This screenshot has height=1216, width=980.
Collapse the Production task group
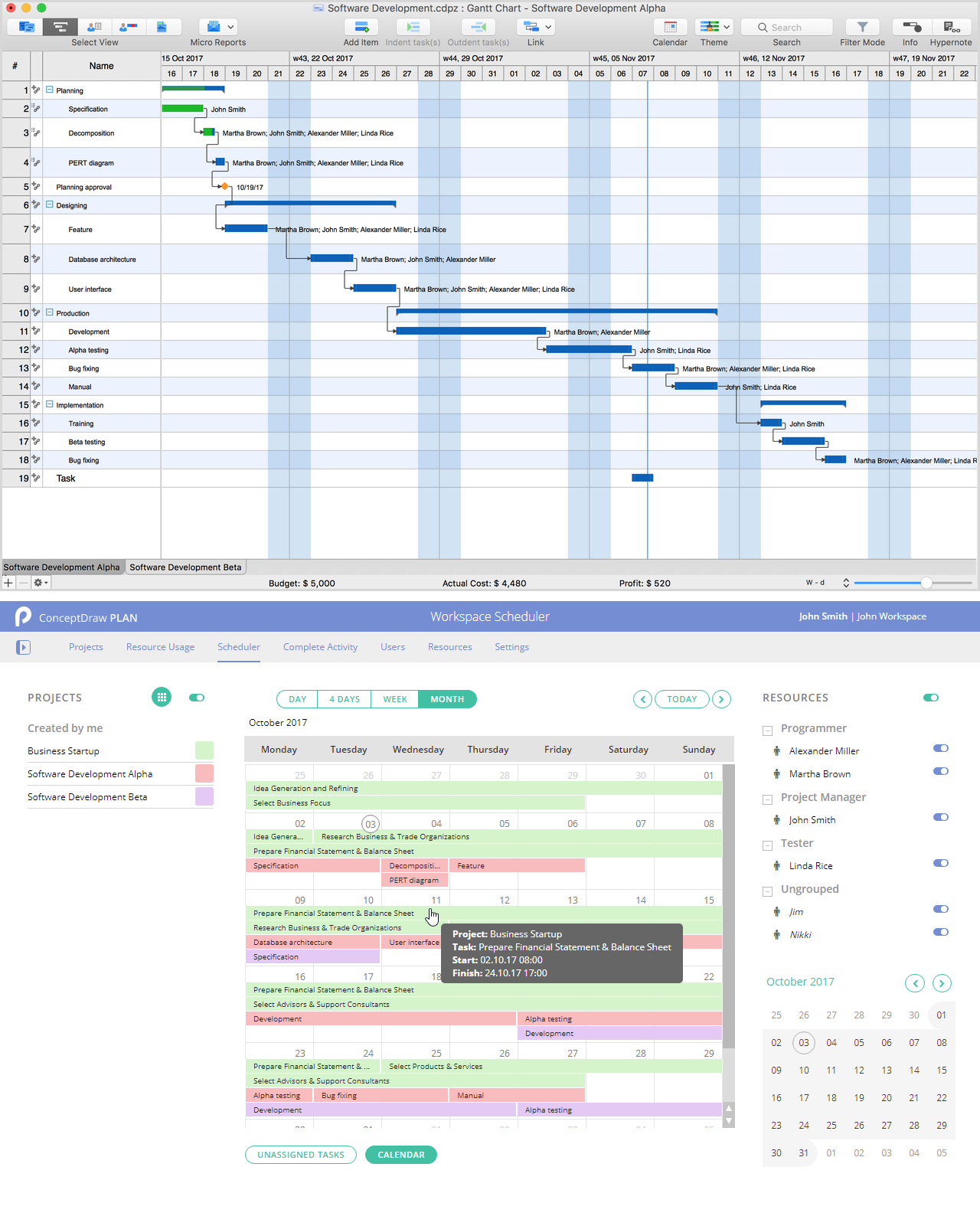pyautogui.click(x=50, y=312)
